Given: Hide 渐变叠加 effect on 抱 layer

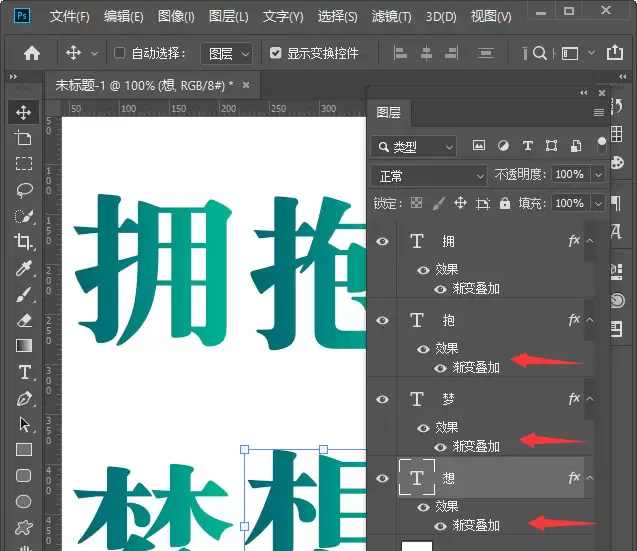Looking at the screenshot, I should coord(440,368).
